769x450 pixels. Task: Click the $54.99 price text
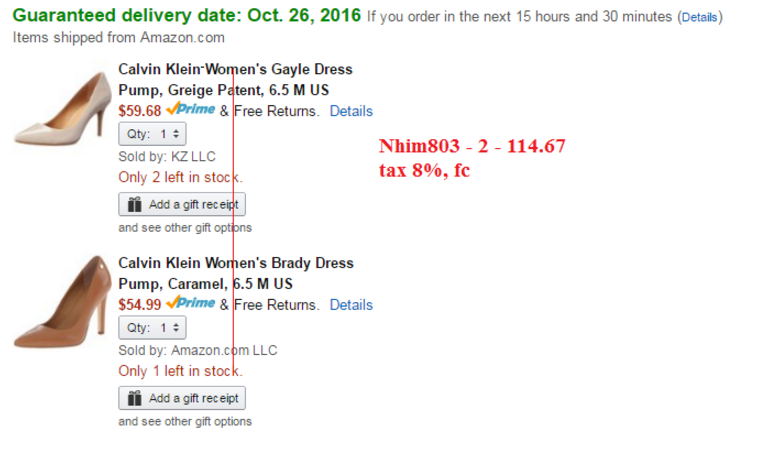(140, 305)
